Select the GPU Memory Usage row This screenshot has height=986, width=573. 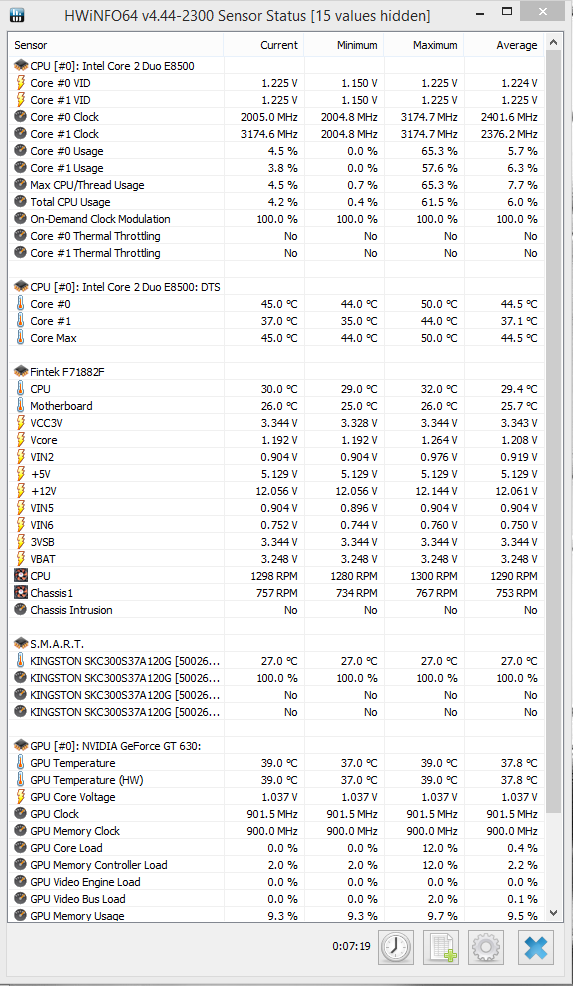click(x=277, y=915)
